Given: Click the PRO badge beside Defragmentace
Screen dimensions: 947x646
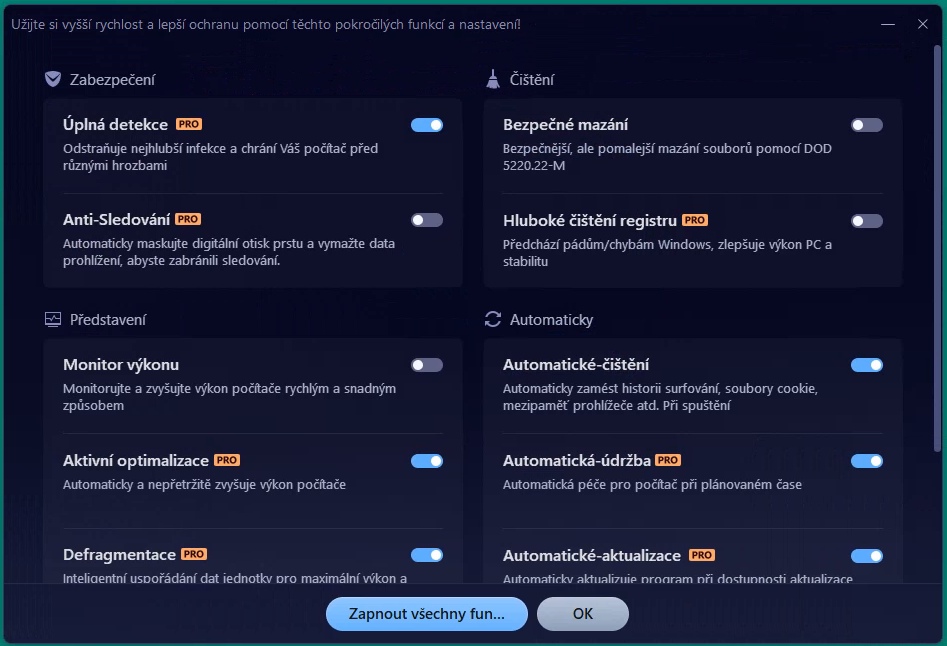Looking at the screenshot, I should click(x=194, y=554).
